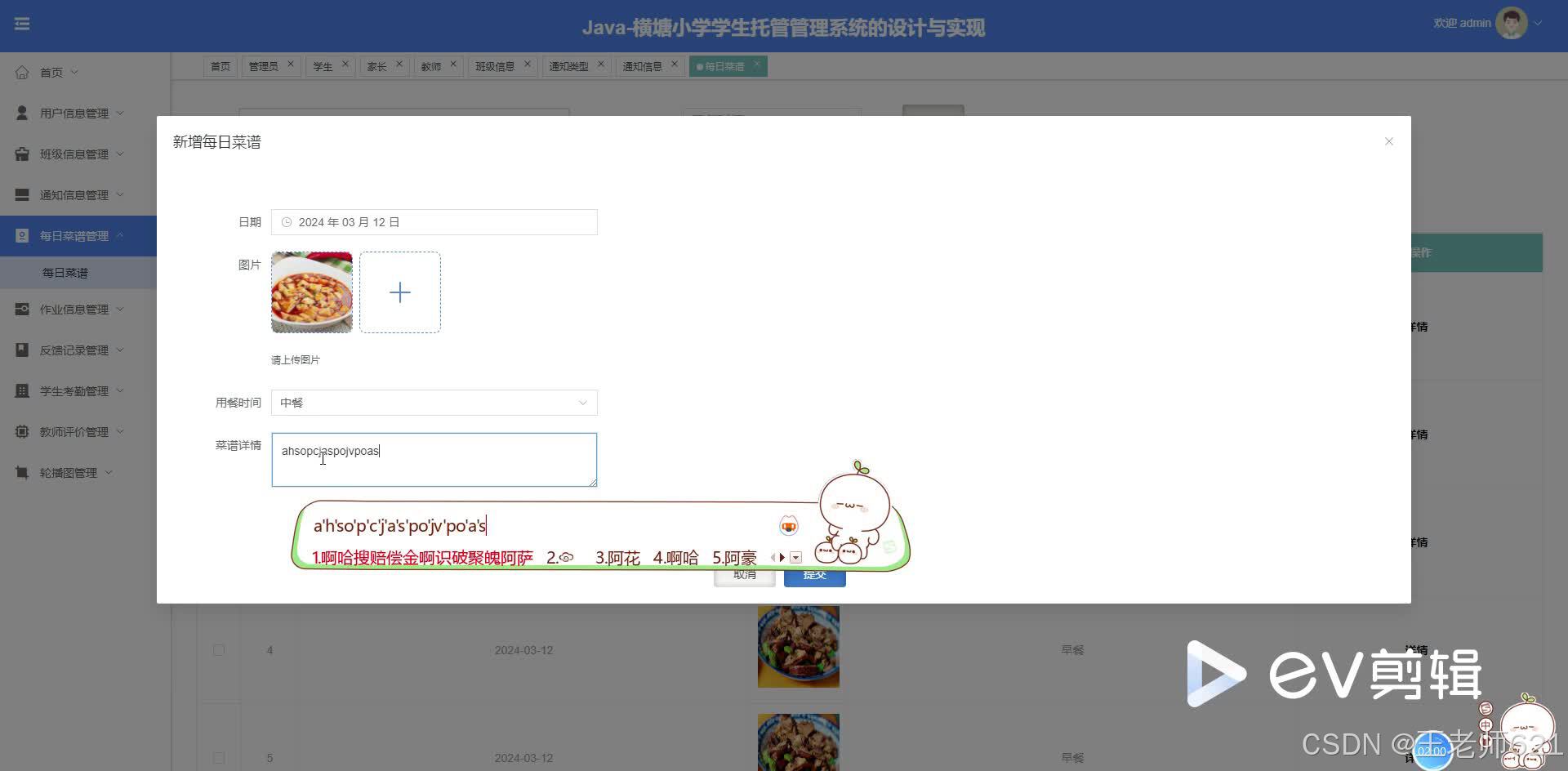The image size is (1568, 771).
Task: Toggle the hamburger sidebar menu icon
Action: pyautogui.click(x=22, y=24)
